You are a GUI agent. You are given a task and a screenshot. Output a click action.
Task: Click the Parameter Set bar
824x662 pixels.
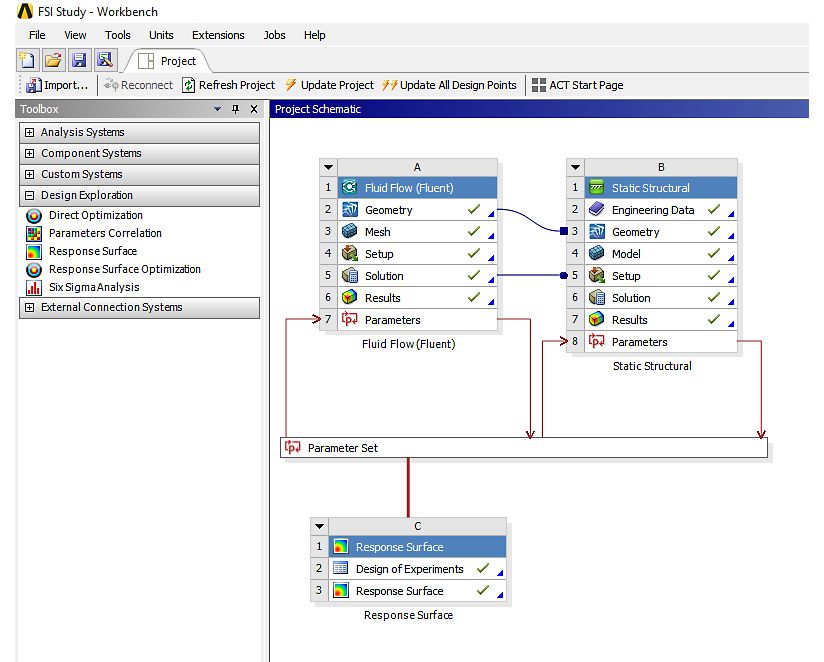(524, 448)
